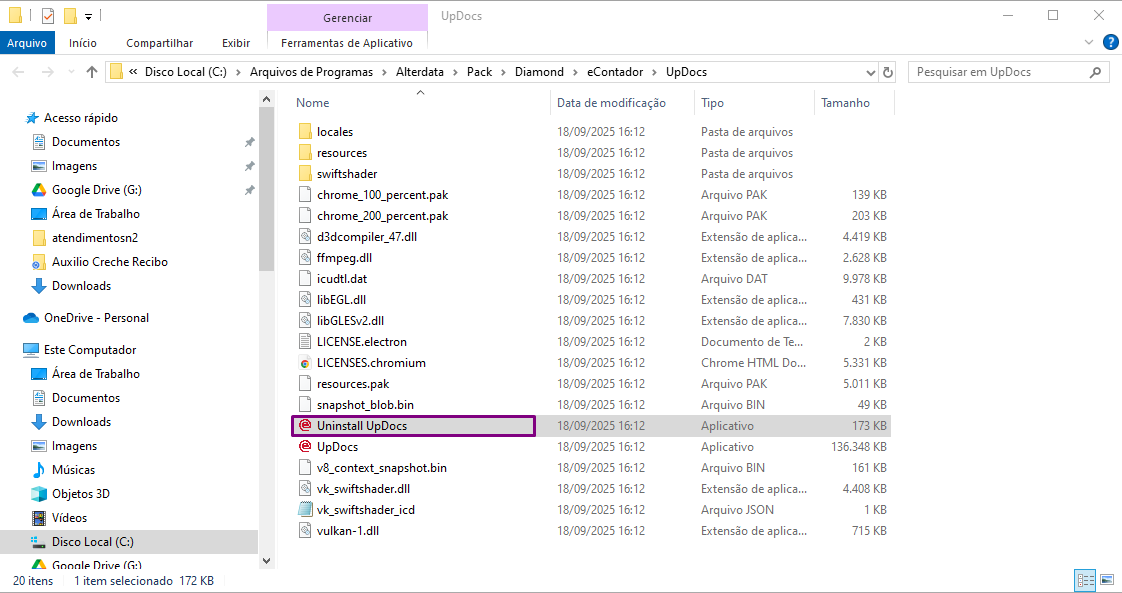This screenshot has height=593, width=1122.
Task: Open the Ferramentas de Aplicativo tab
Action: coord(347,43)
